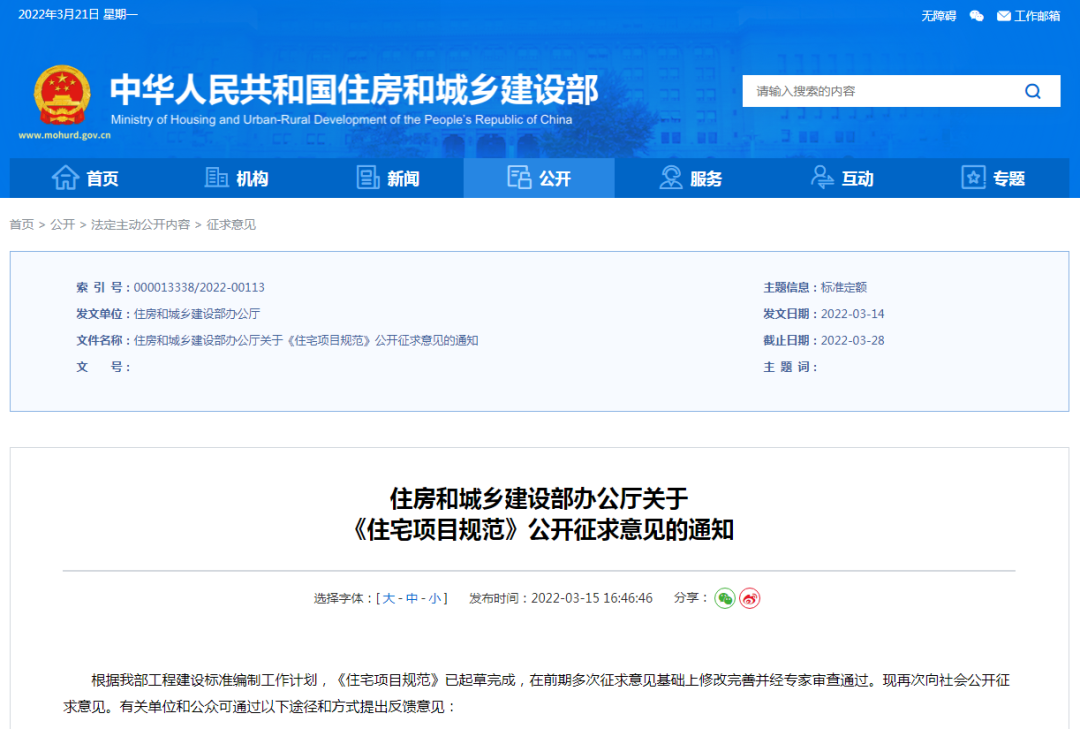Click the WeChat share icon
This screenshot has height=729, width=1080.
(x=724, y=598)
